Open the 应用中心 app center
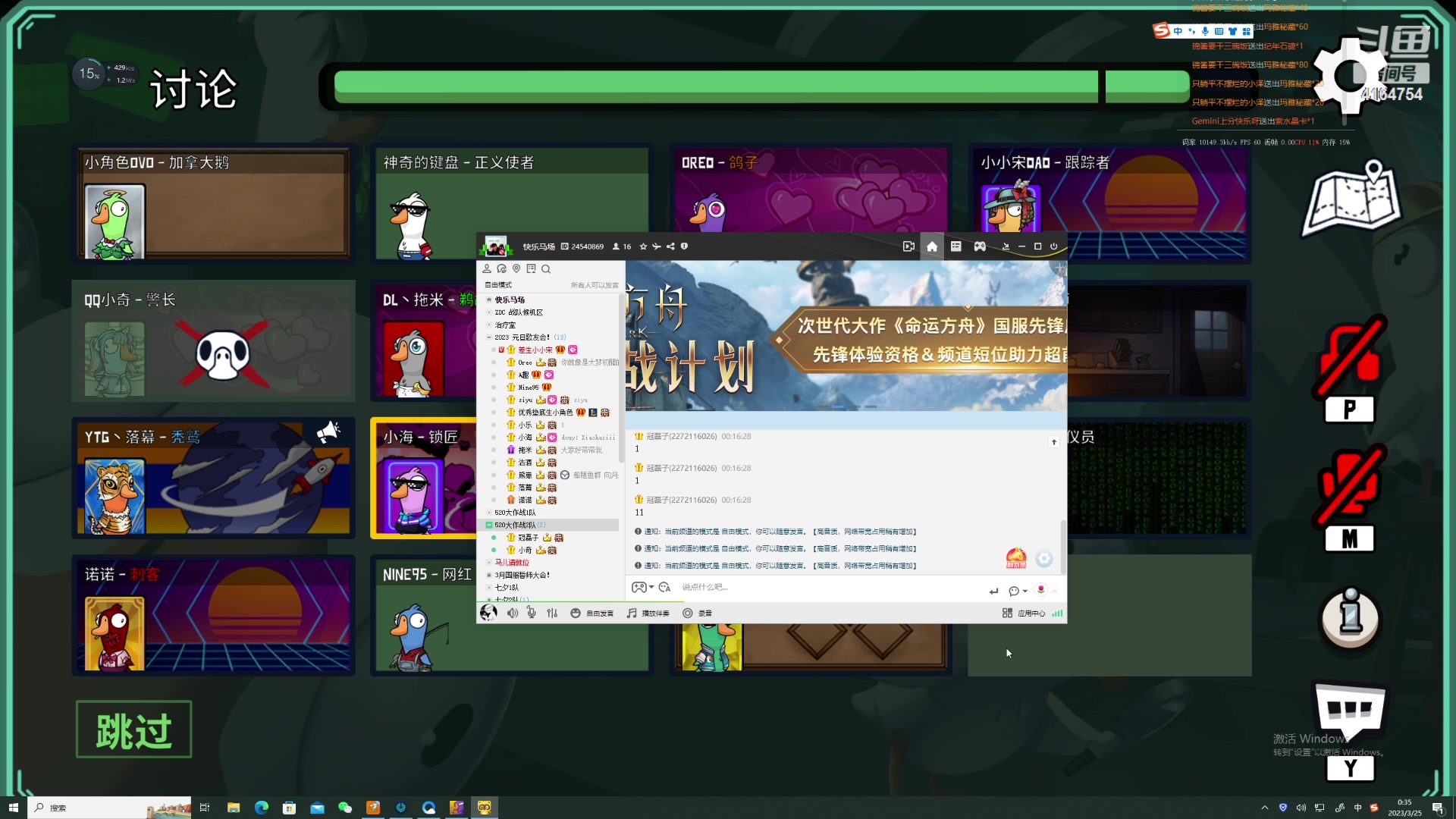The image size is (1456, 819). click(x=1024, y=613)
